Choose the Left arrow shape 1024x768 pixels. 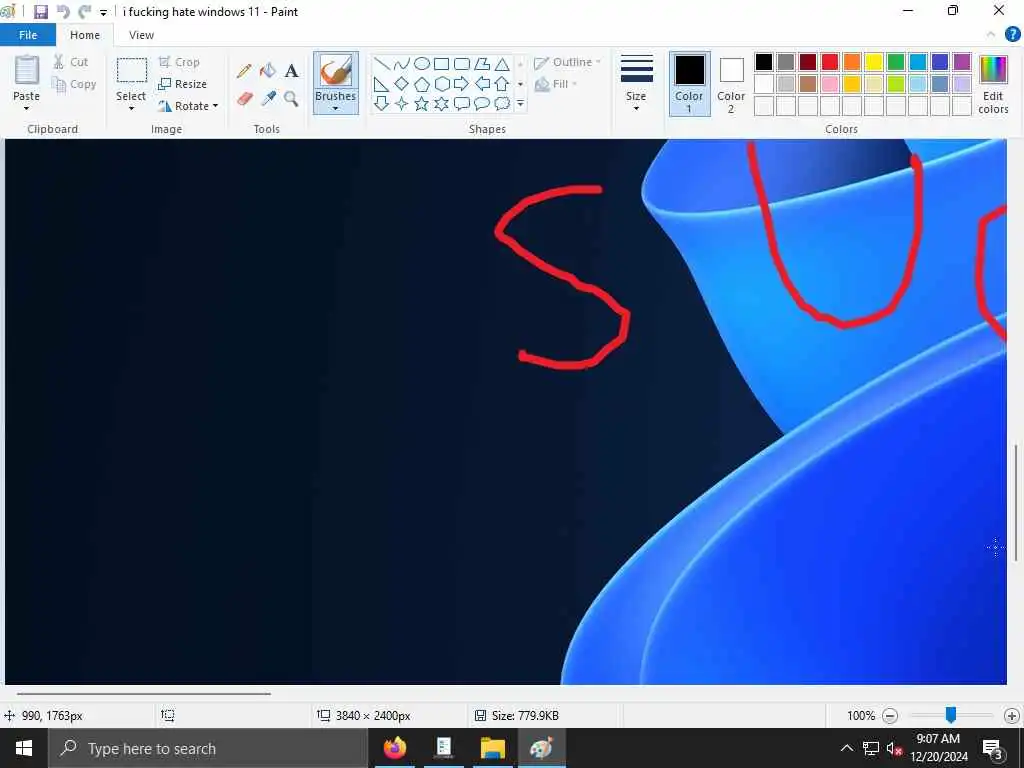point(482,84)
